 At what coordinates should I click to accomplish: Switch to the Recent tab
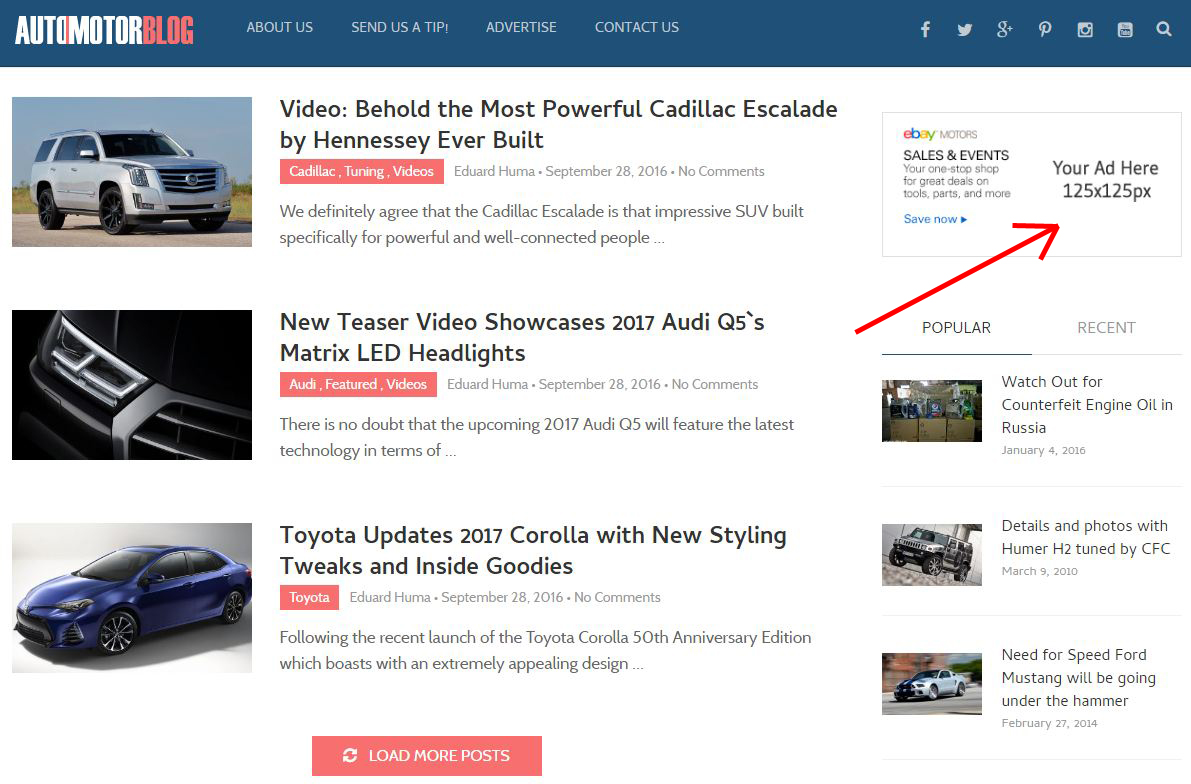[1106, 327]
